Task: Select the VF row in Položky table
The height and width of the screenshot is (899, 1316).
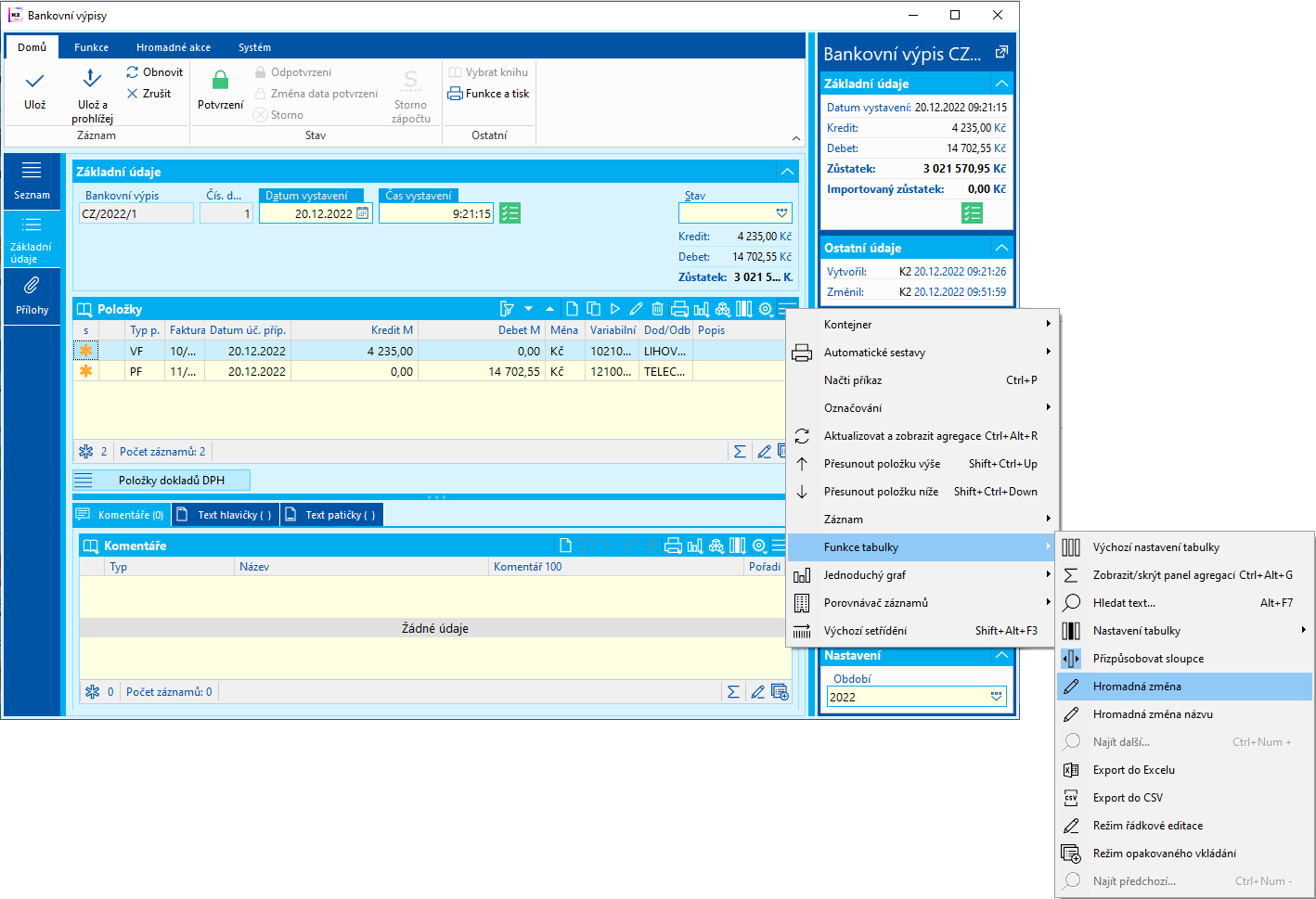Action: coord(429,352)
